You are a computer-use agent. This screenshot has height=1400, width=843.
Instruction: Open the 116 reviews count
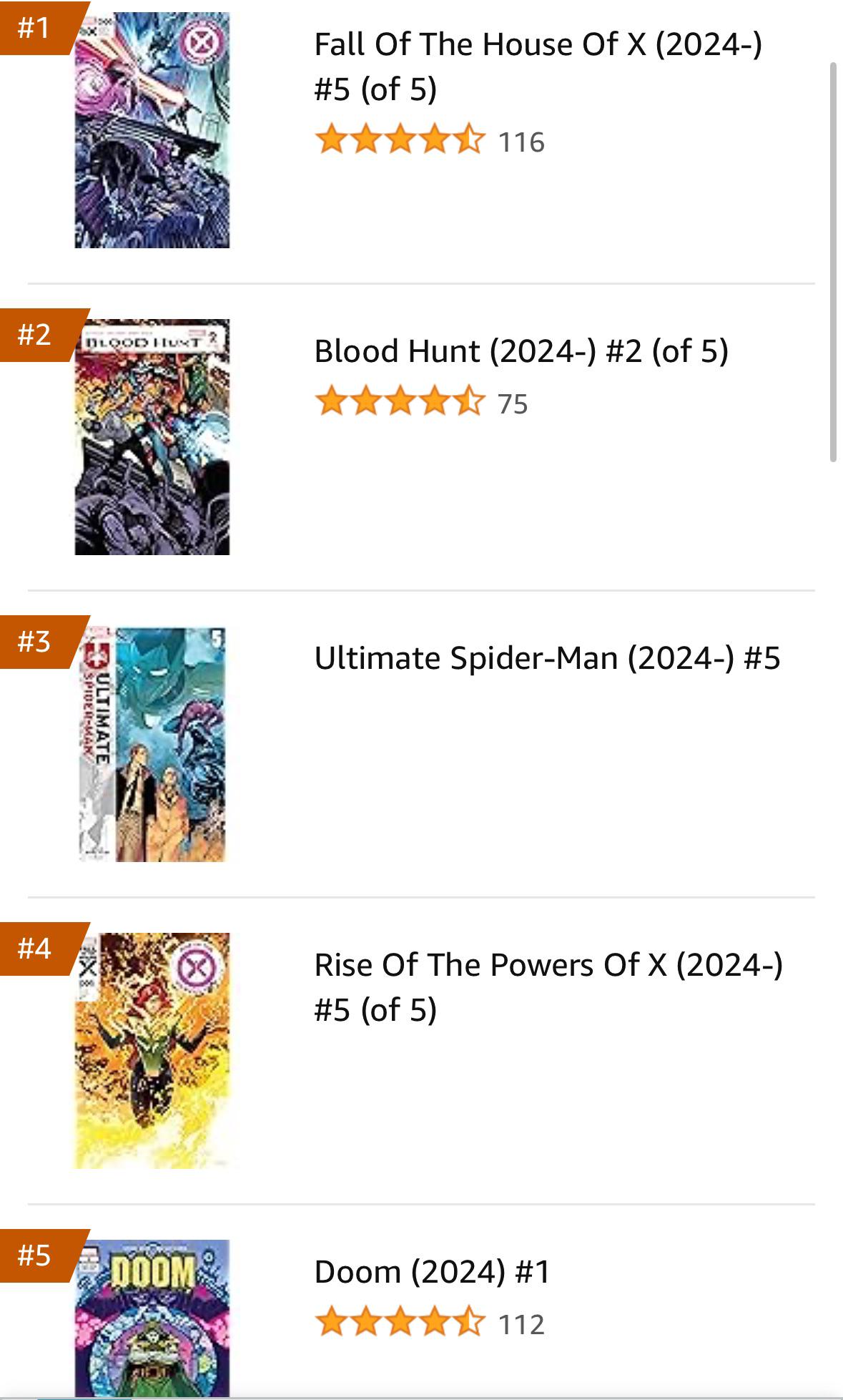[521, 142]
